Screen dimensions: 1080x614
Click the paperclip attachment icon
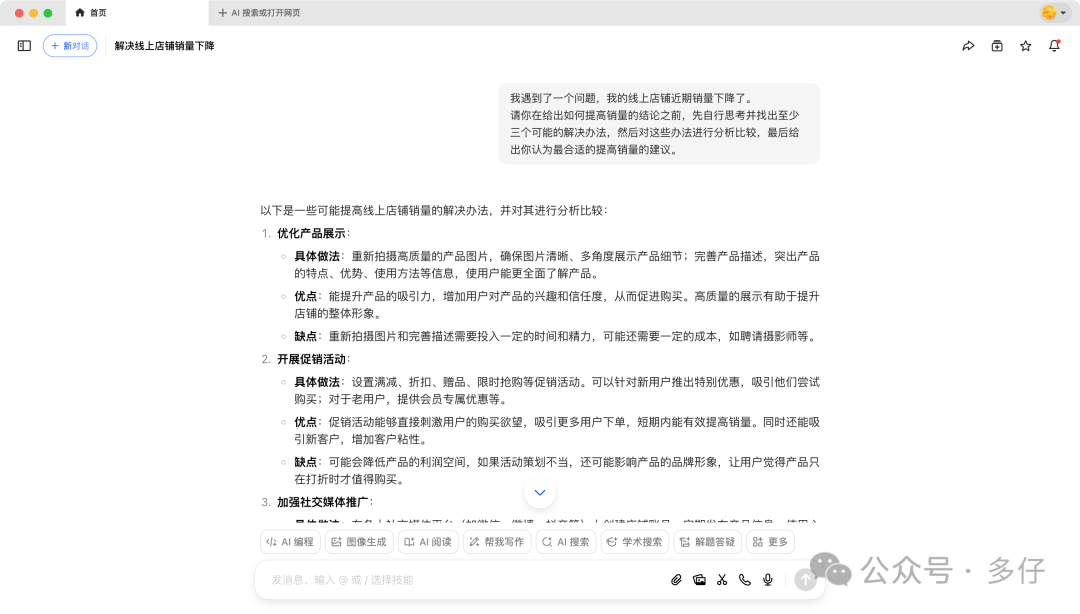tap(676, 580)
